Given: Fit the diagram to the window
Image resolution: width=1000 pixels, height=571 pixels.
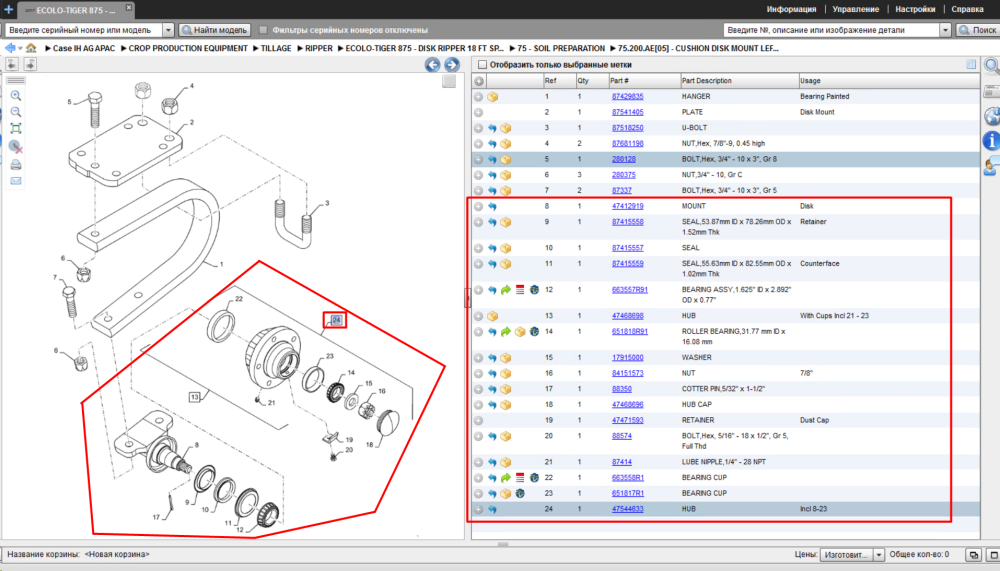Looking at the screenshot, I should [16, 129].
